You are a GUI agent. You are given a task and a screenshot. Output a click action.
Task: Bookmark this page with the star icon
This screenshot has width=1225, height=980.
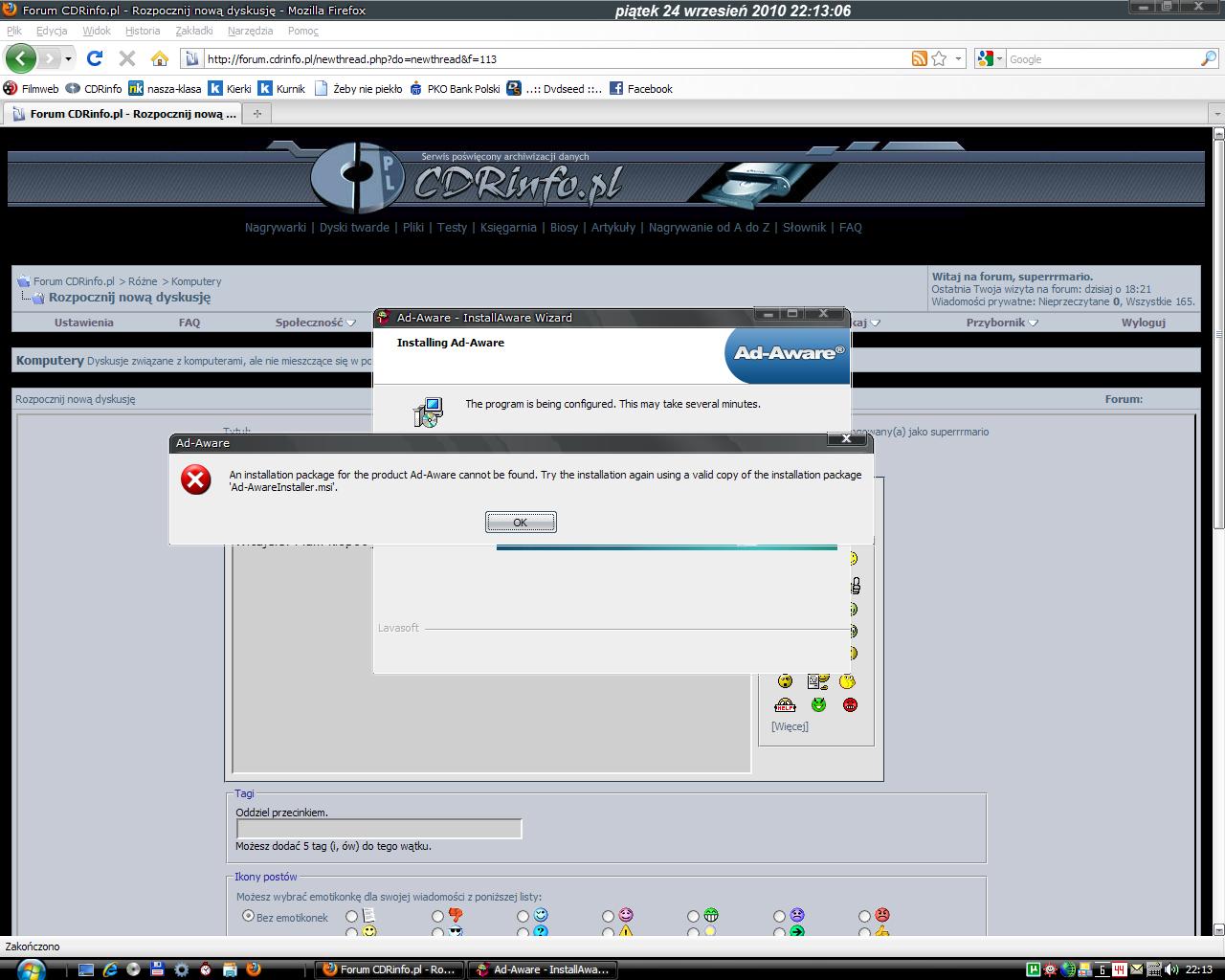[x=939, y=58]
